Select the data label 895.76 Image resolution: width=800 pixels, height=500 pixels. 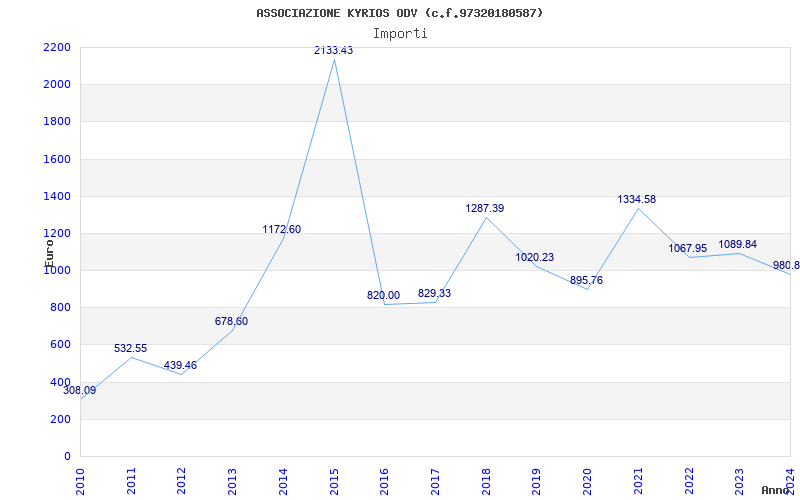[586, 280]
